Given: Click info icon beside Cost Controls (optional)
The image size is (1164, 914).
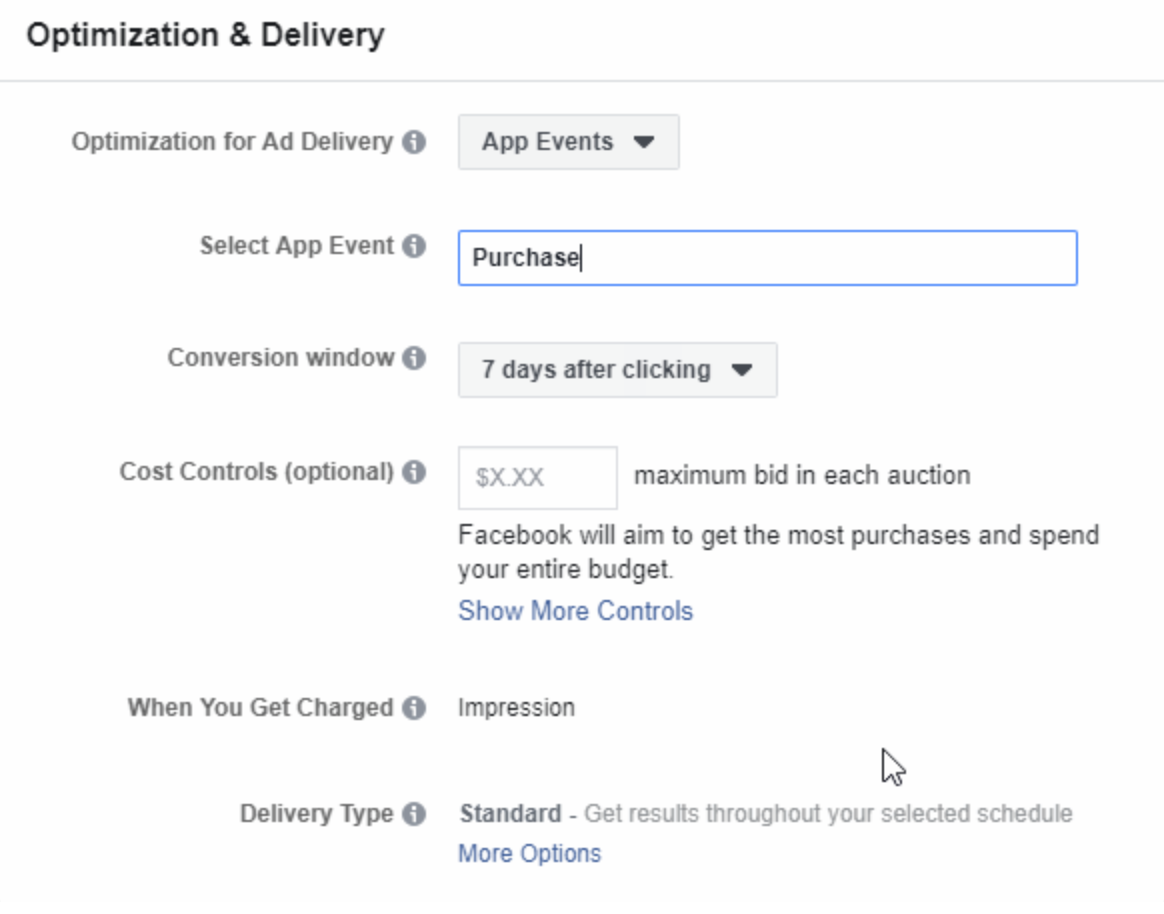Looking at the screenshot, I should tap(414, 472).
